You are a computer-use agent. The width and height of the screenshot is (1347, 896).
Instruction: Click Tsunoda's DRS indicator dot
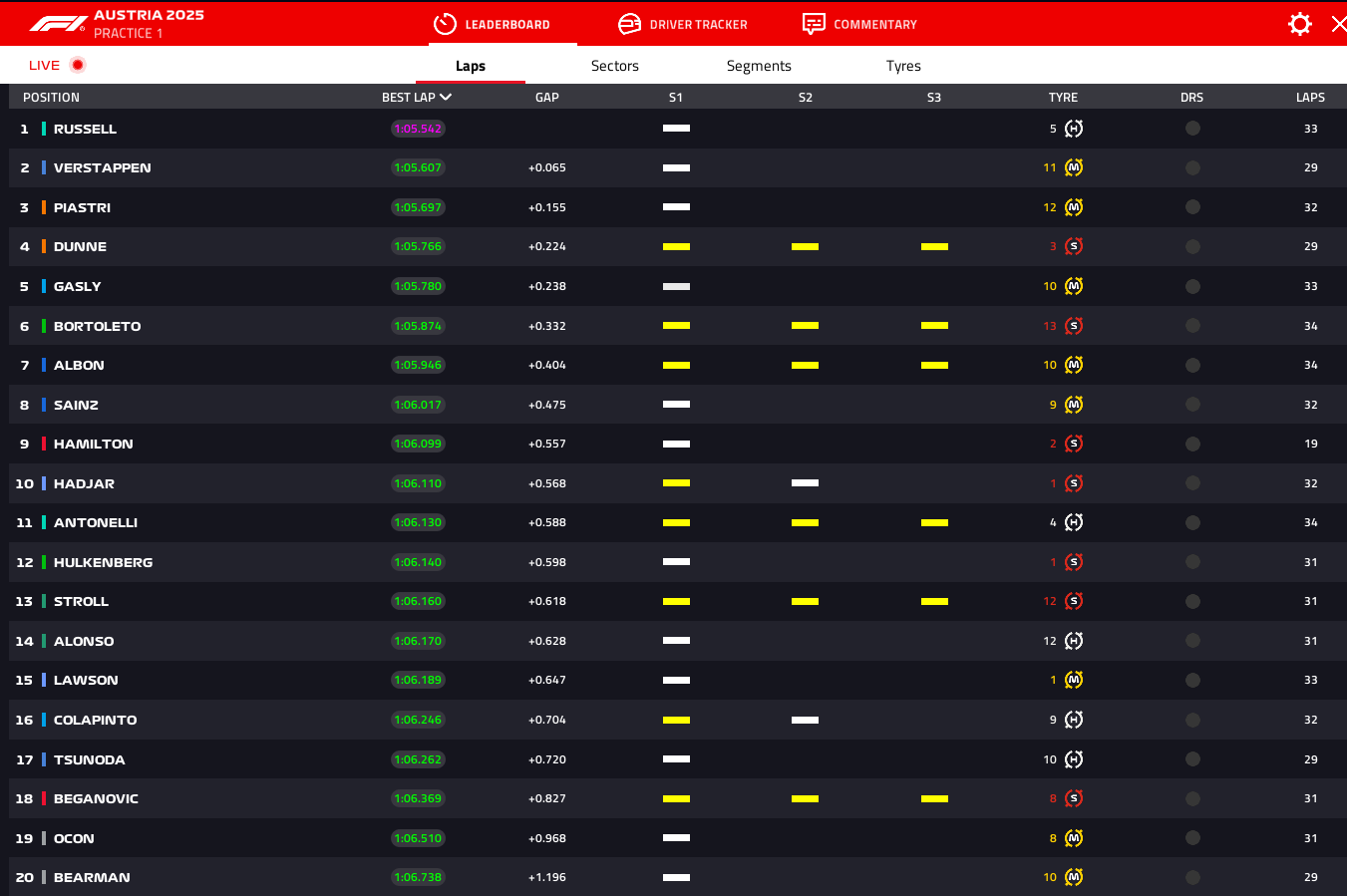tap(1192, 759)
